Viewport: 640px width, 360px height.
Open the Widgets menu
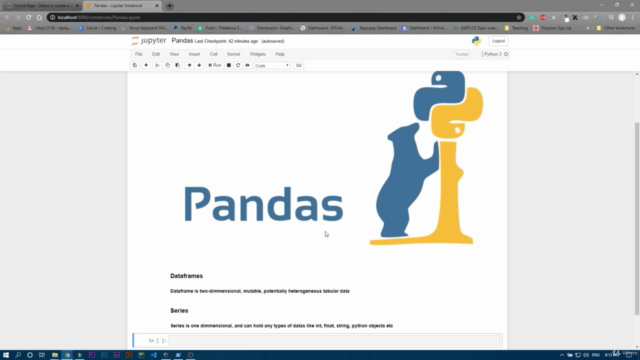pos(258,54)
